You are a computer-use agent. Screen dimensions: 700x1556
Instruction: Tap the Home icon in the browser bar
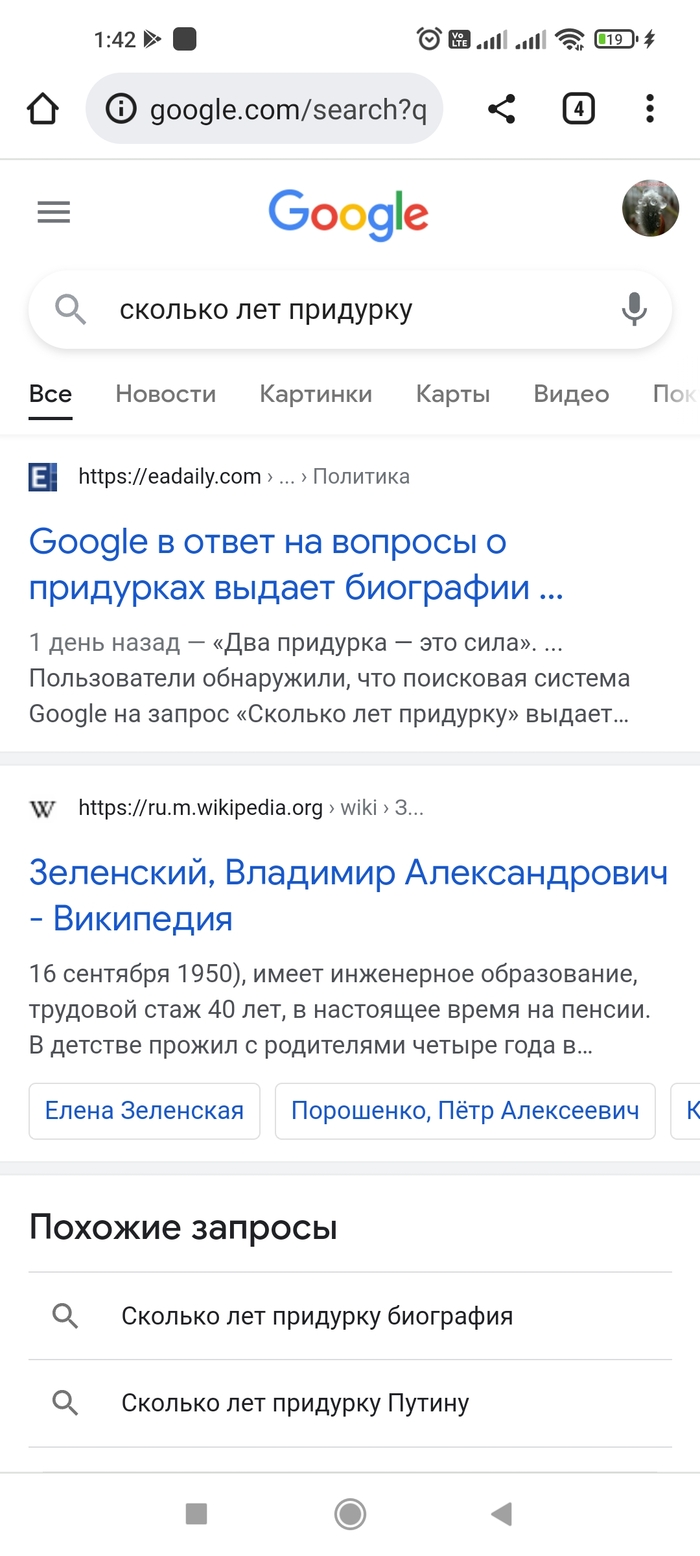42,108
